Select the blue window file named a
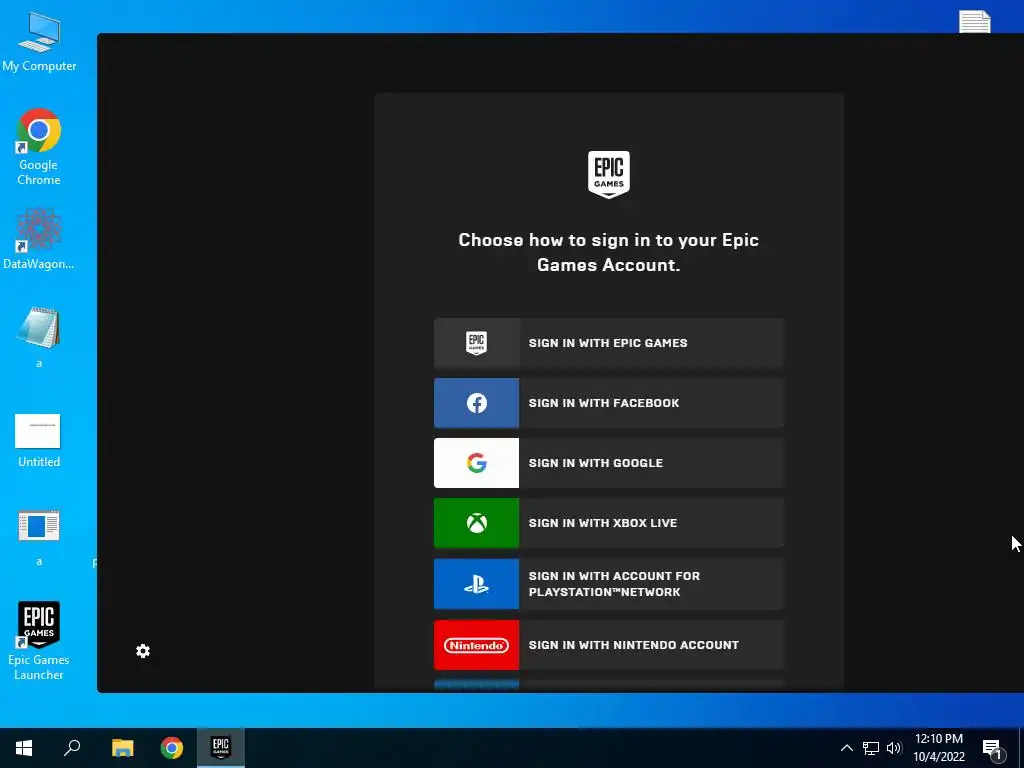This screenshot has width=1024, height=768. [x=39, y=537]
